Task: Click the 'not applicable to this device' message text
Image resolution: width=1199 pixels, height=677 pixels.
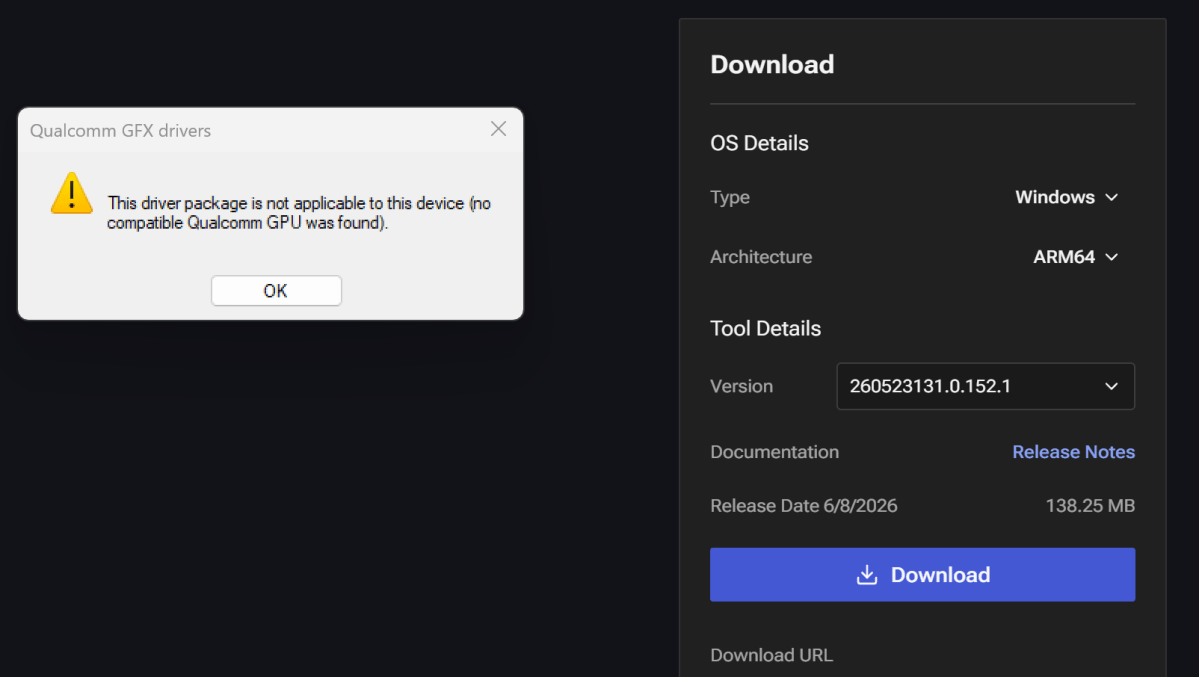Action: [x=299, y=213]
